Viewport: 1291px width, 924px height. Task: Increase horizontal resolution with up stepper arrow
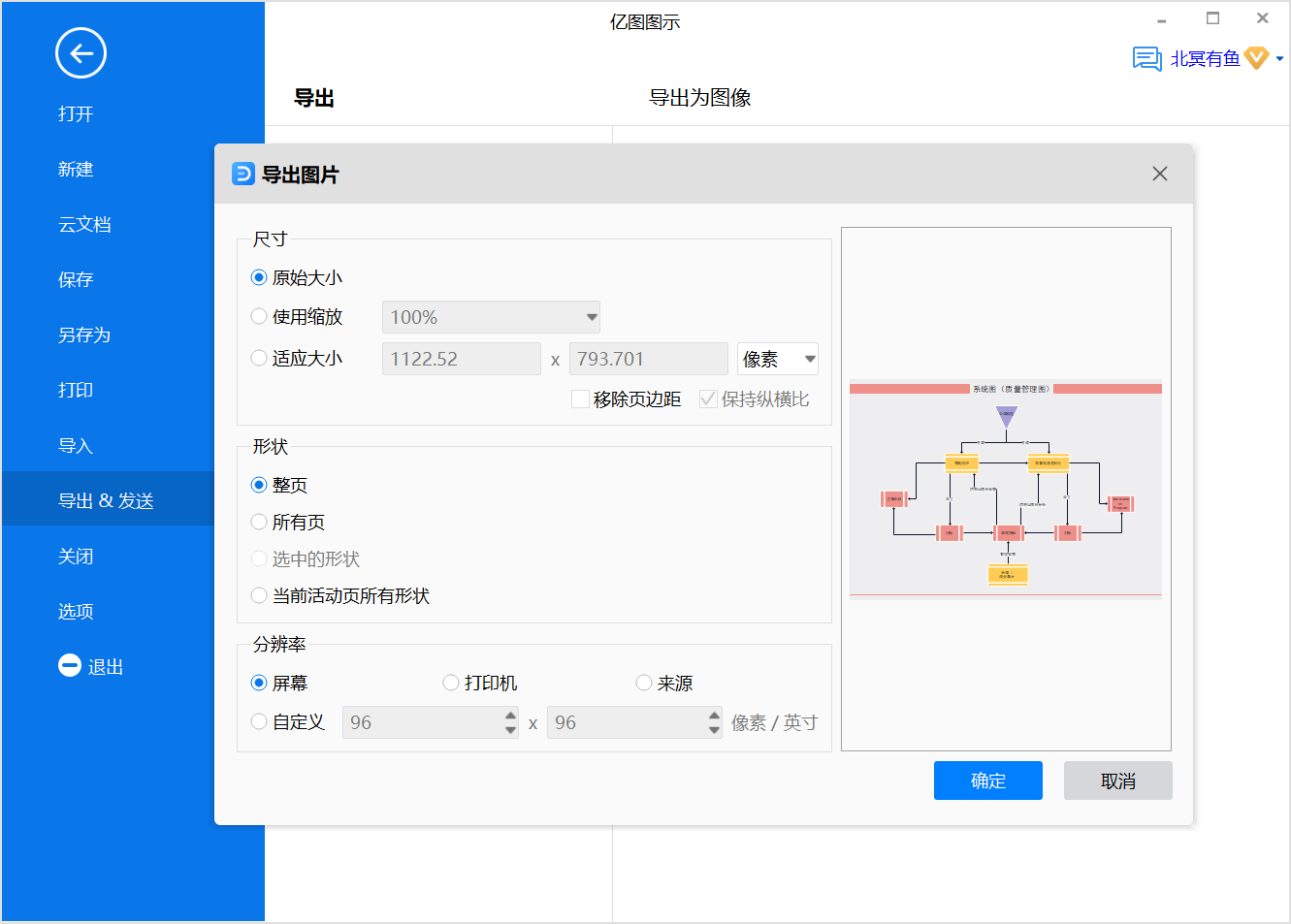tap(510, 716)
